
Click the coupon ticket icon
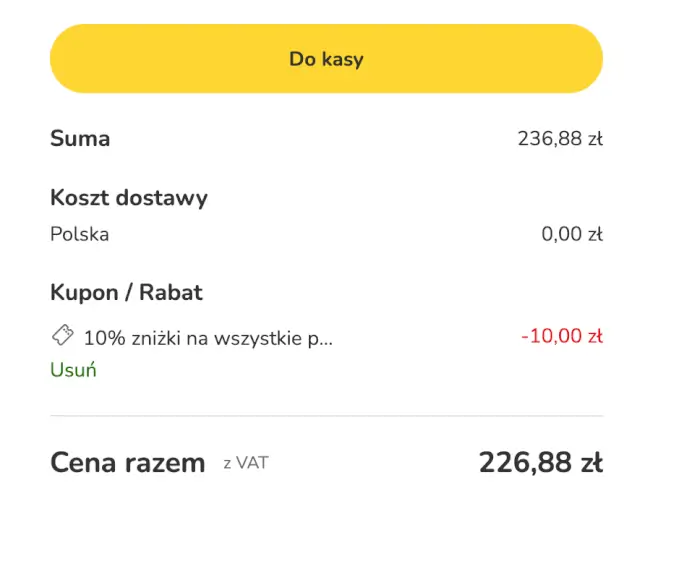[62, 336]
